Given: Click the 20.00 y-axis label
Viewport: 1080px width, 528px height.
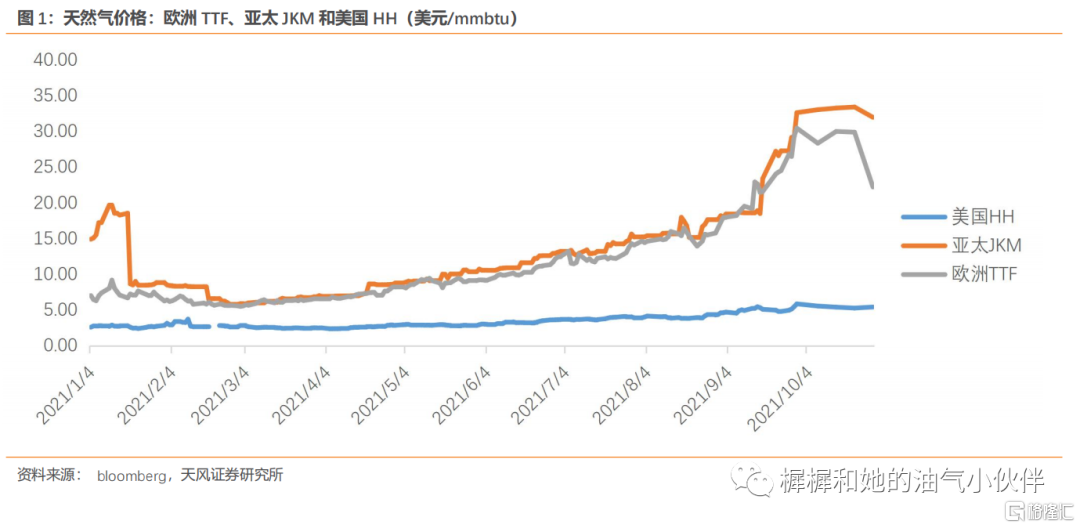Looking at the screenshot, I should tap(55, 203).
